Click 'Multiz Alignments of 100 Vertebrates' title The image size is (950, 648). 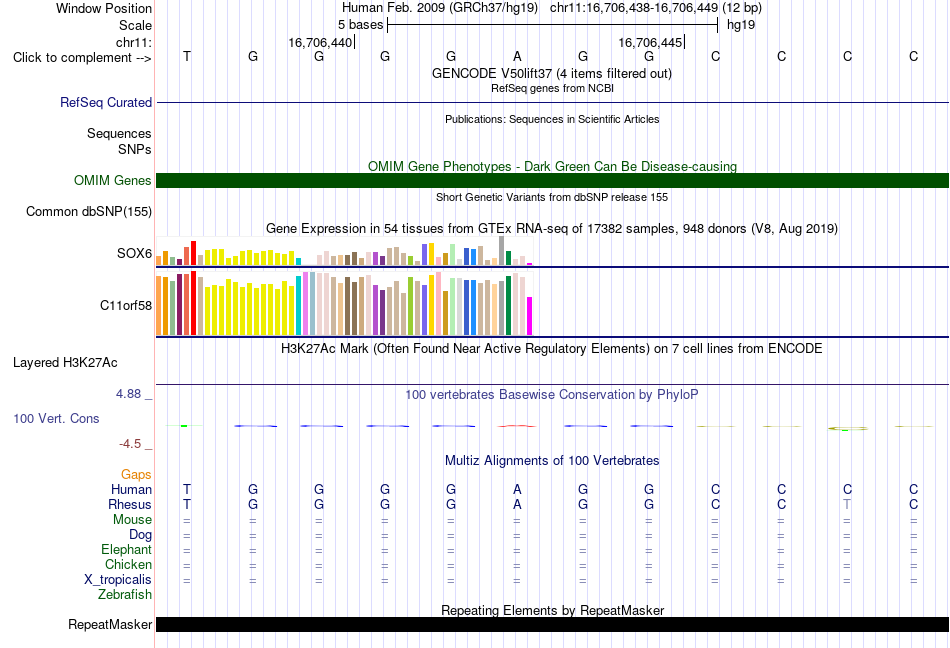[552, 461]
